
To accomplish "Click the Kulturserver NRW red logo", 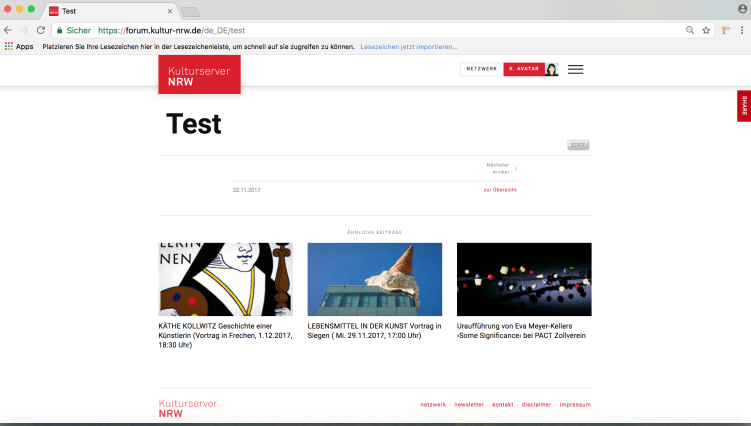I will click(199, 75).
